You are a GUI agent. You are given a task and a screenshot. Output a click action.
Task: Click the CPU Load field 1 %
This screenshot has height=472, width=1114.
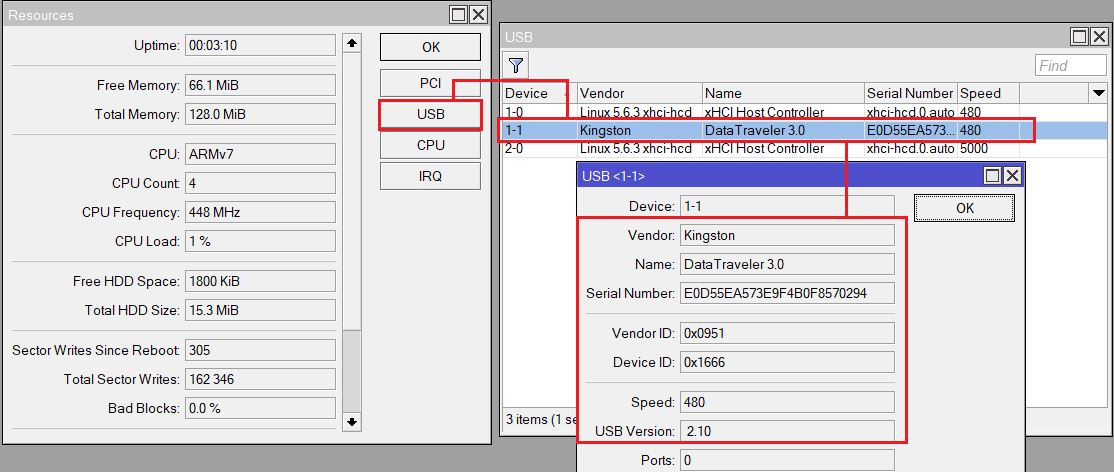click(260, 242)
